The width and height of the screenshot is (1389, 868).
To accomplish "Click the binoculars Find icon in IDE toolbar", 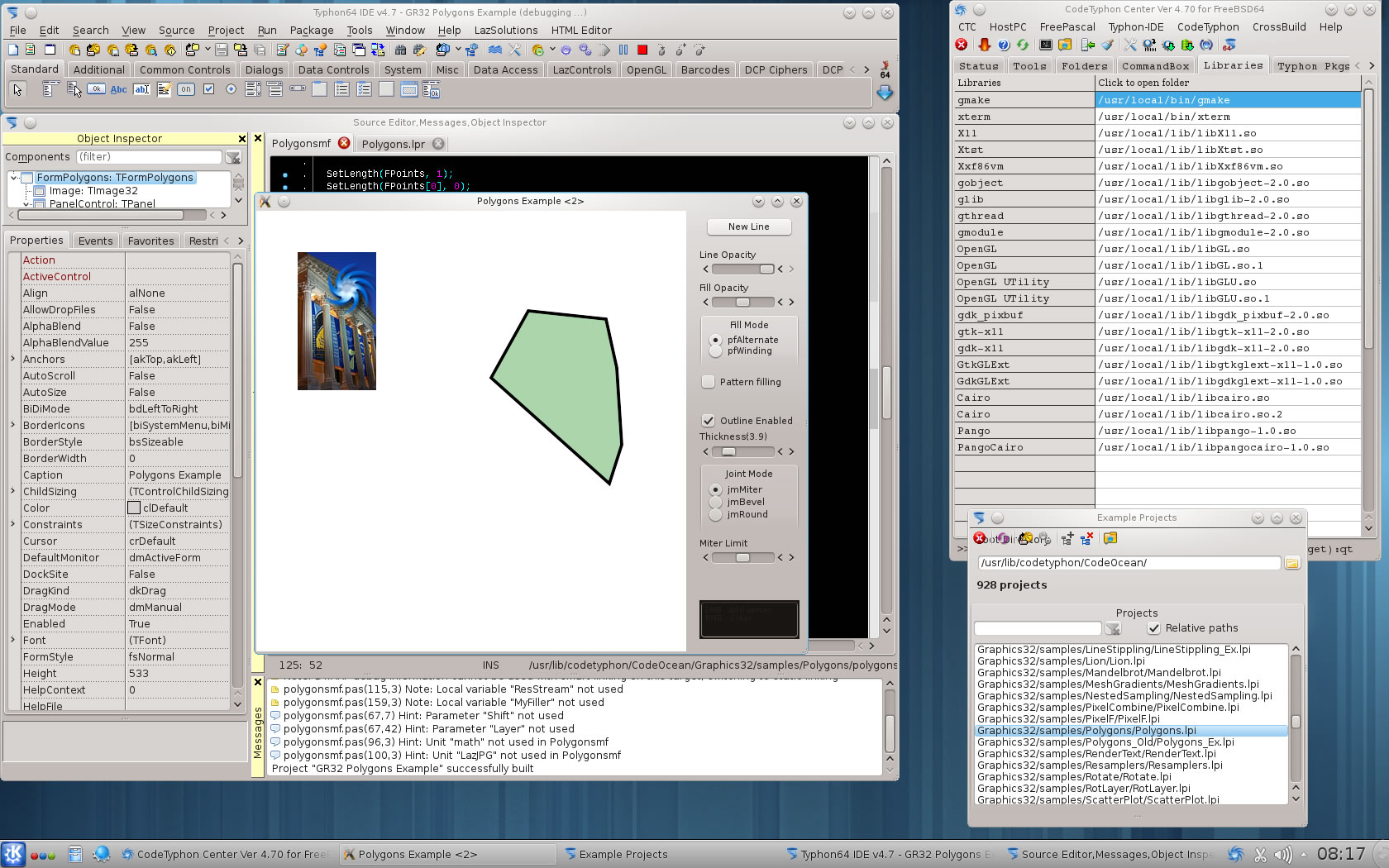I will [x=401, y=50].
